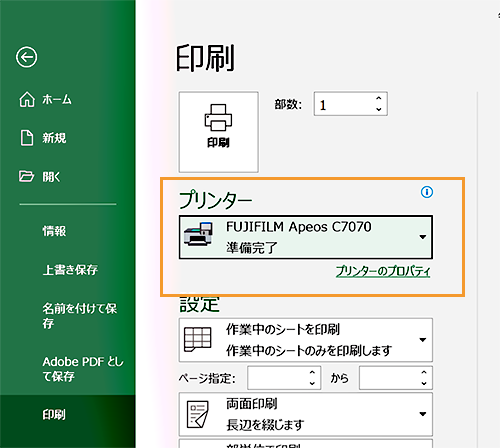This screenshot has height=448, width=500.
Task: Click the new document icon beside 新規
Action: coord(27,138)
